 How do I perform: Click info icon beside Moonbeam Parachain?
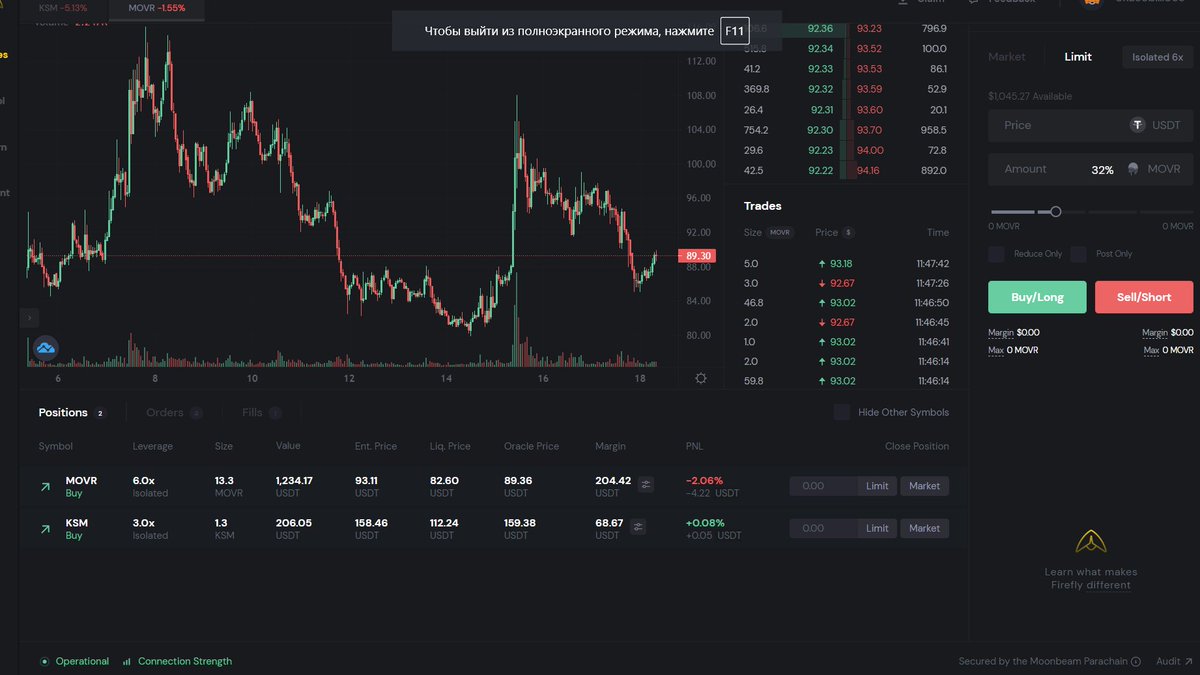(1136, 661)
